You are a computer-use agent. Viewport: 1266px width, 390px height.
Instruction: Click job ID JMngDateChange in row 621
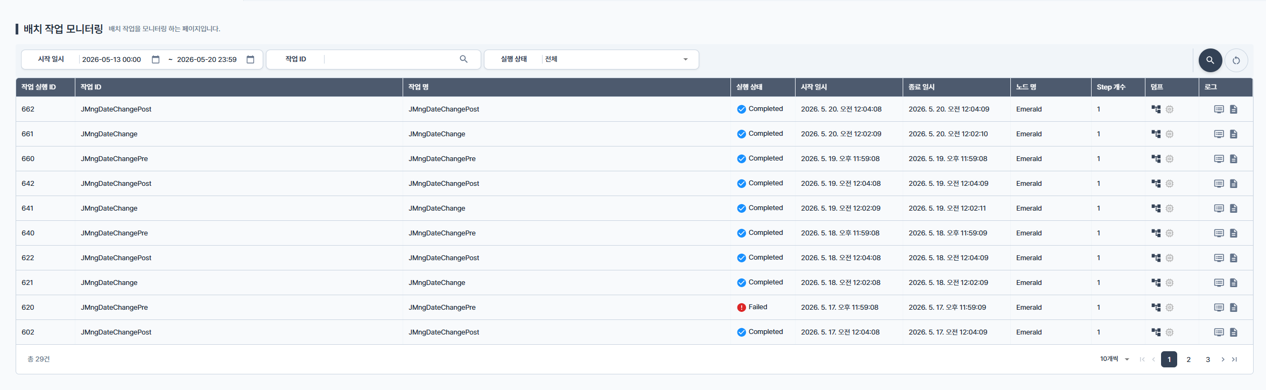[109, 283]
